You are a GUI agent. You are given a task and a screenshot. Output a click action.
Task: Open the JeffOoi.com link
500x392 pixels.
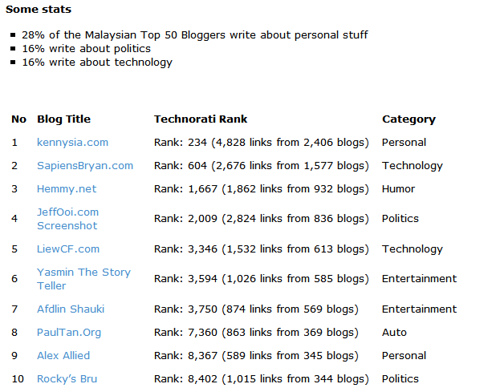click(68, 212)
